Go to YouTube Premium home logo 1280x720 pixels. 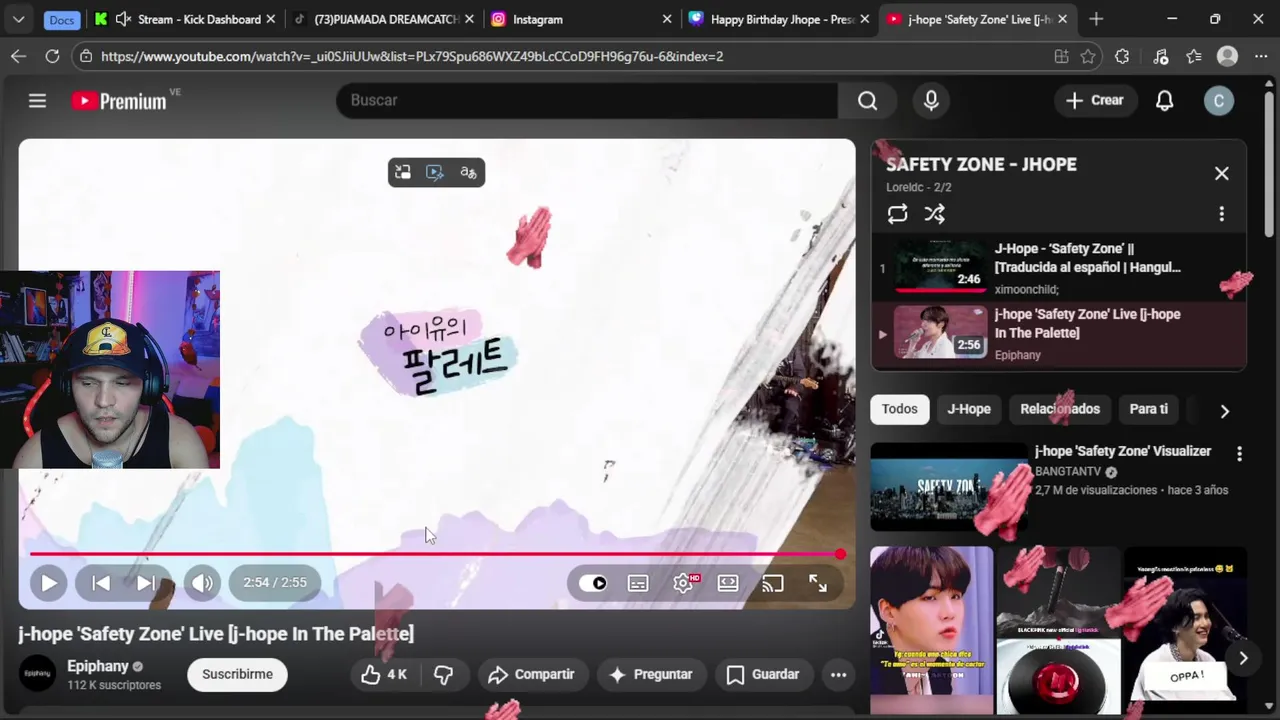pos(119,101)
